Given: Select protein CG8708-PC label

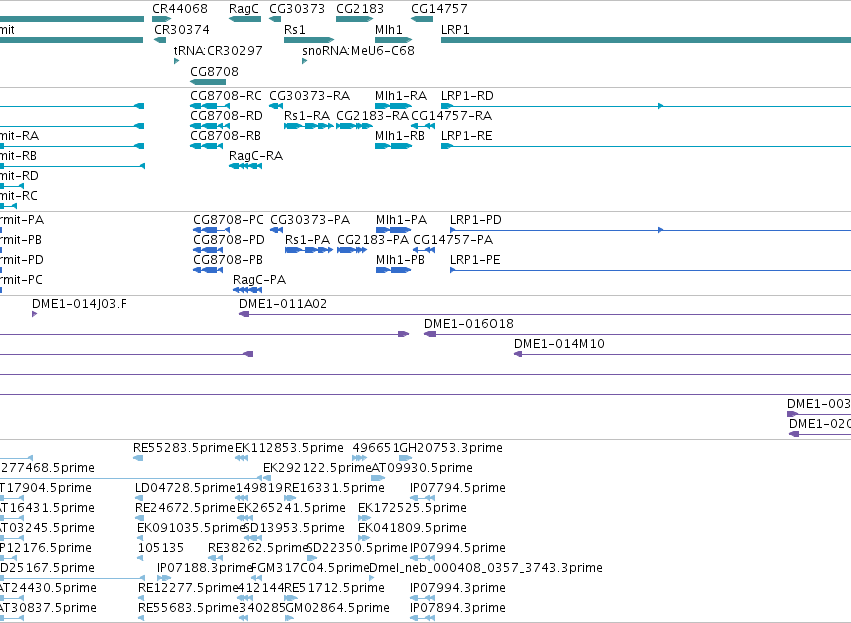Looking at the screenshot, I should click(228, 220).
